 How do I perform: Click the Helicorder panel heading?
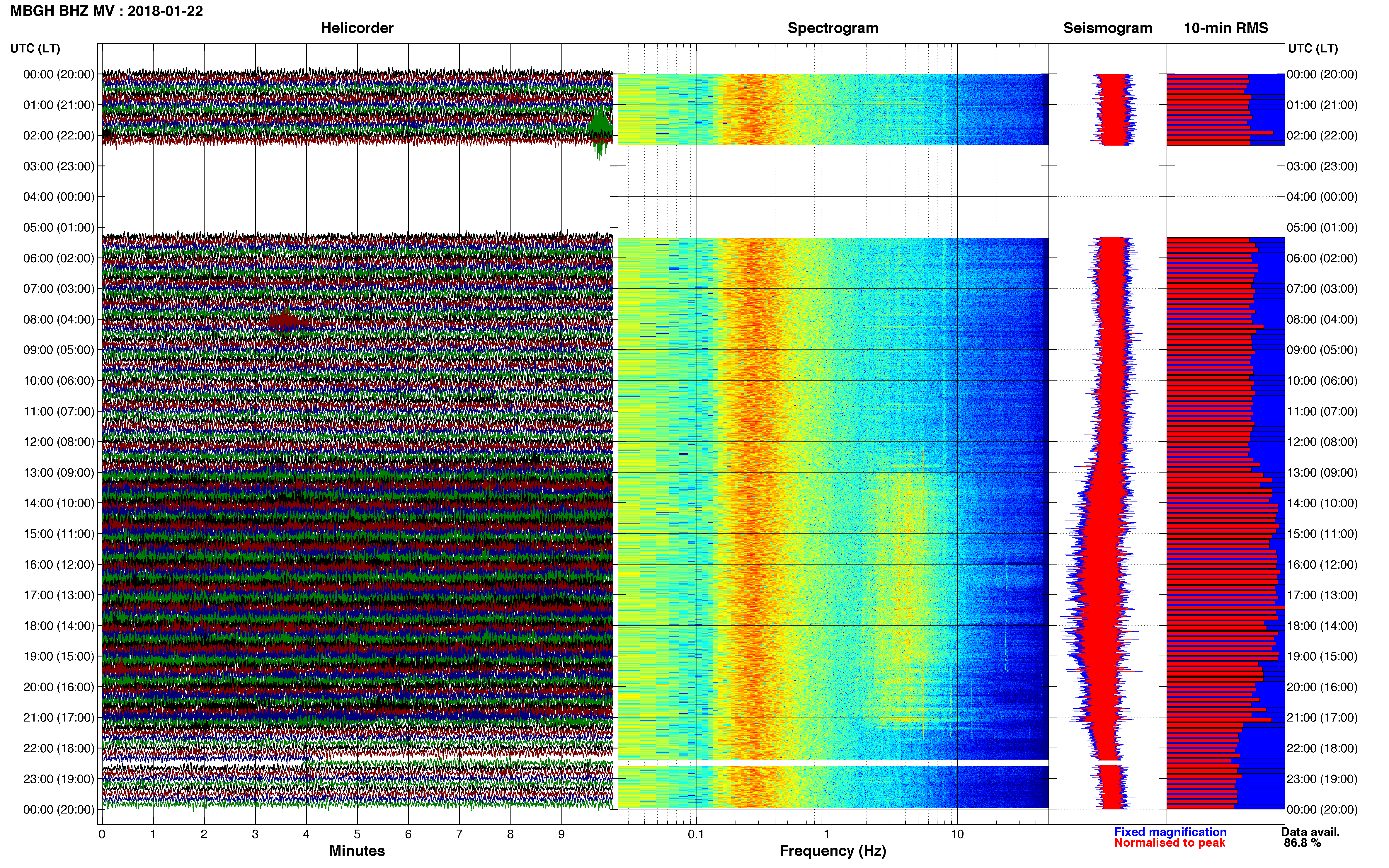tap(357, 28)
